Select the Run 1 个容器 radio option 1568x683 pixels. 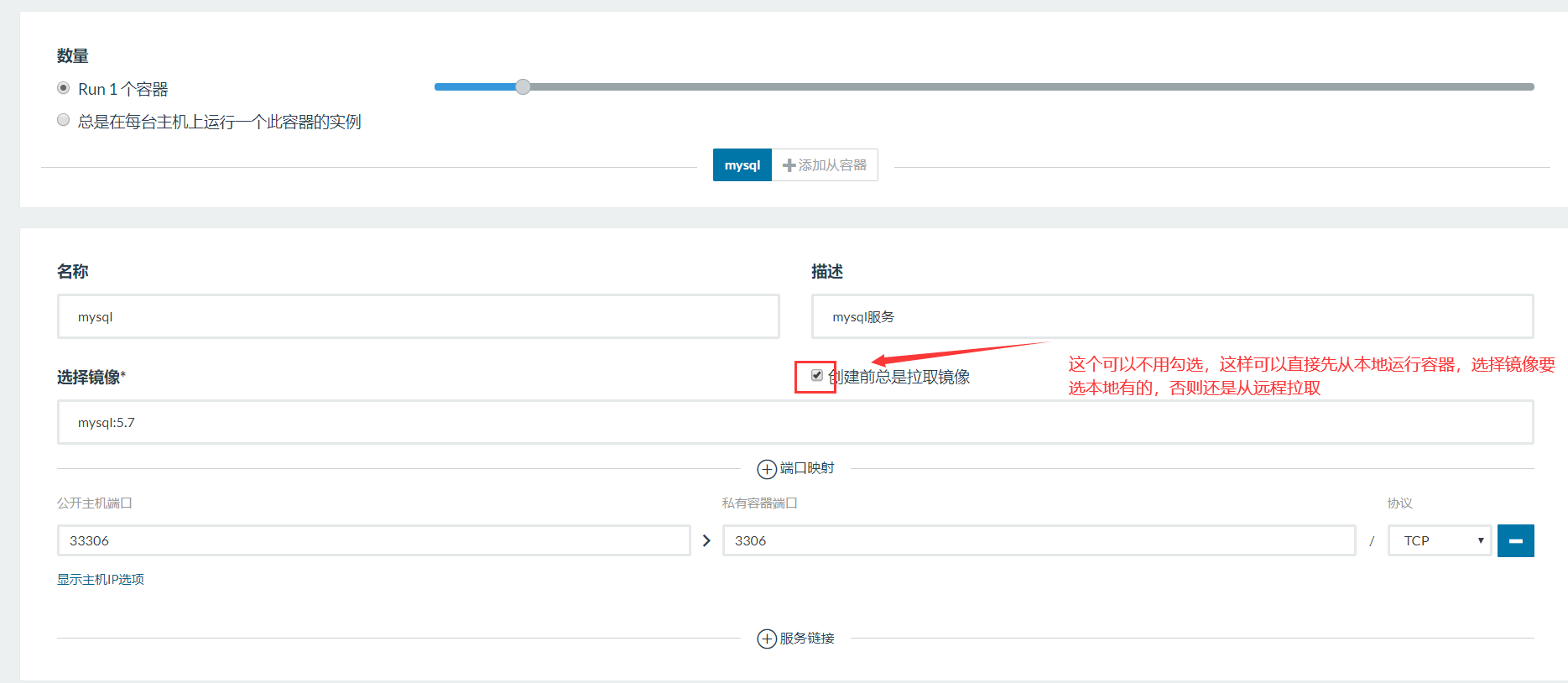point(64,88)
